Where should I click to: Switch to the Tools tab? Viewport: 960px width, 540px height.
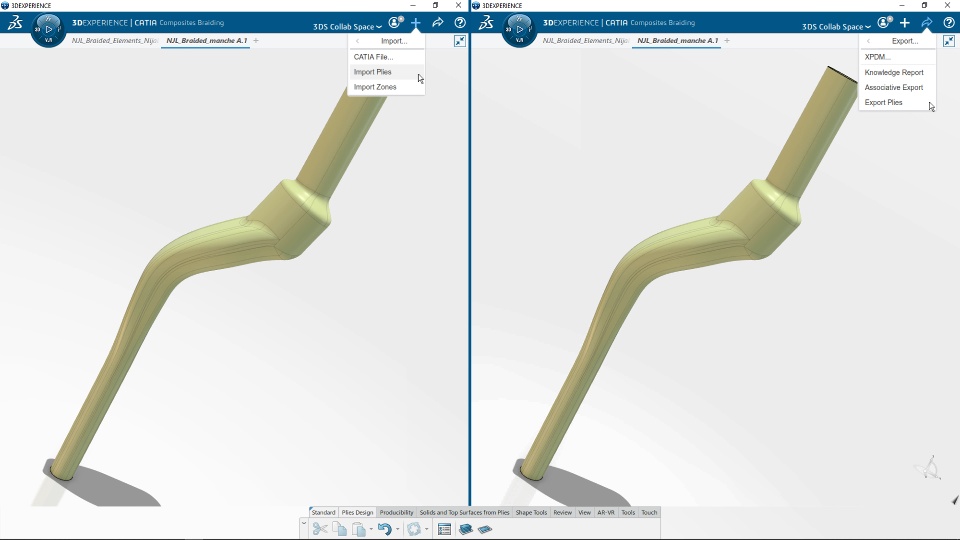coord(628,512)
